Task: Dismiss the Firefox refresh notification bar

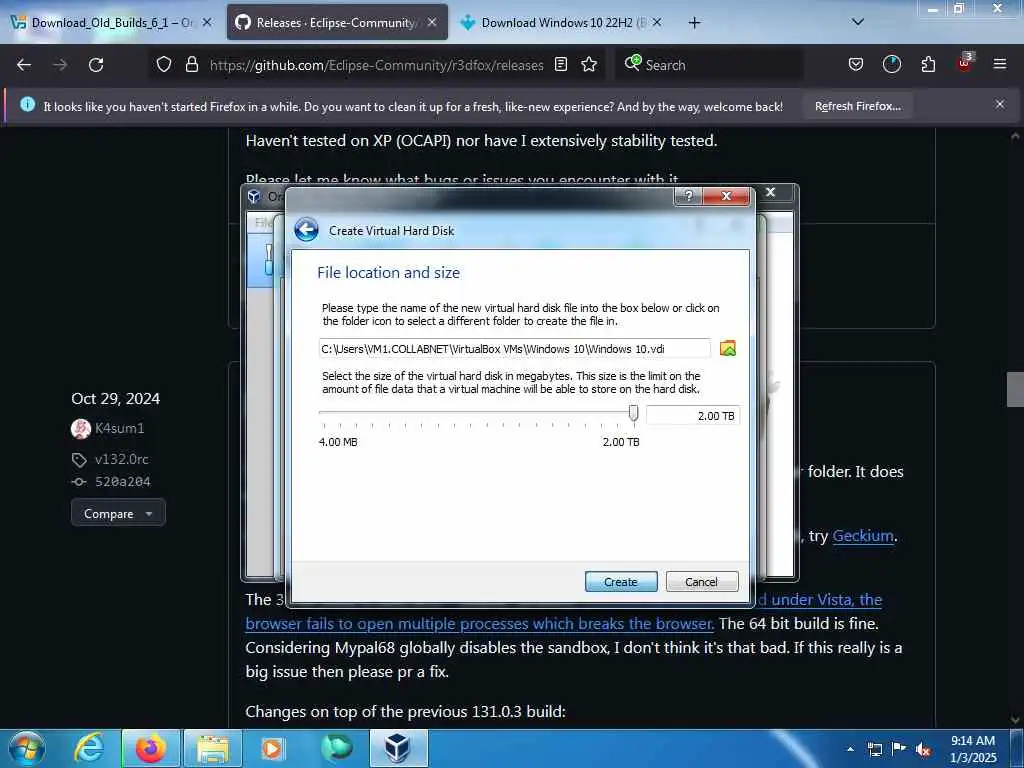Action: [1000, 104]
